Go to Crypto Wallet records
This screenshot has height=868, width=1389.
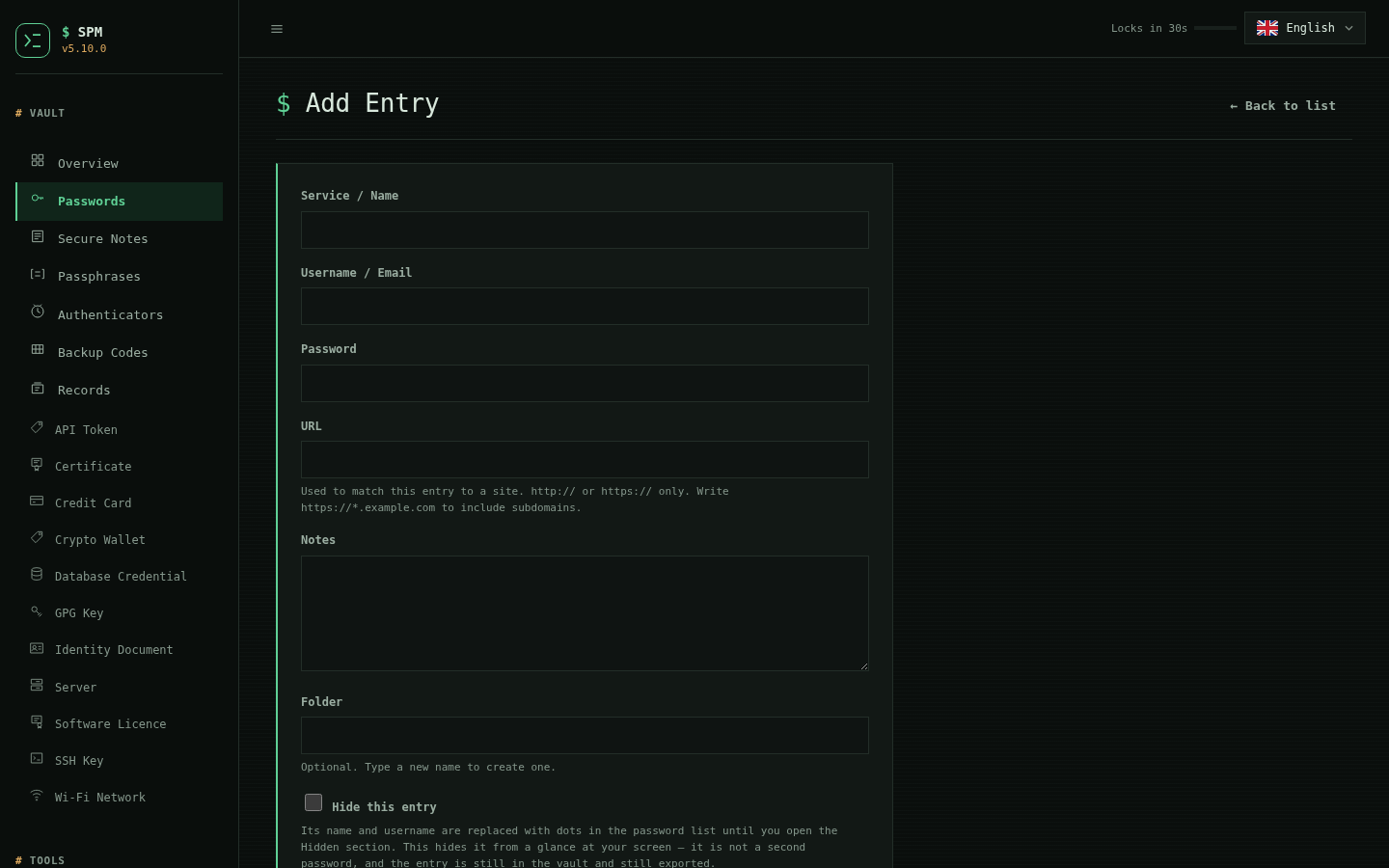tap(120, 539)
